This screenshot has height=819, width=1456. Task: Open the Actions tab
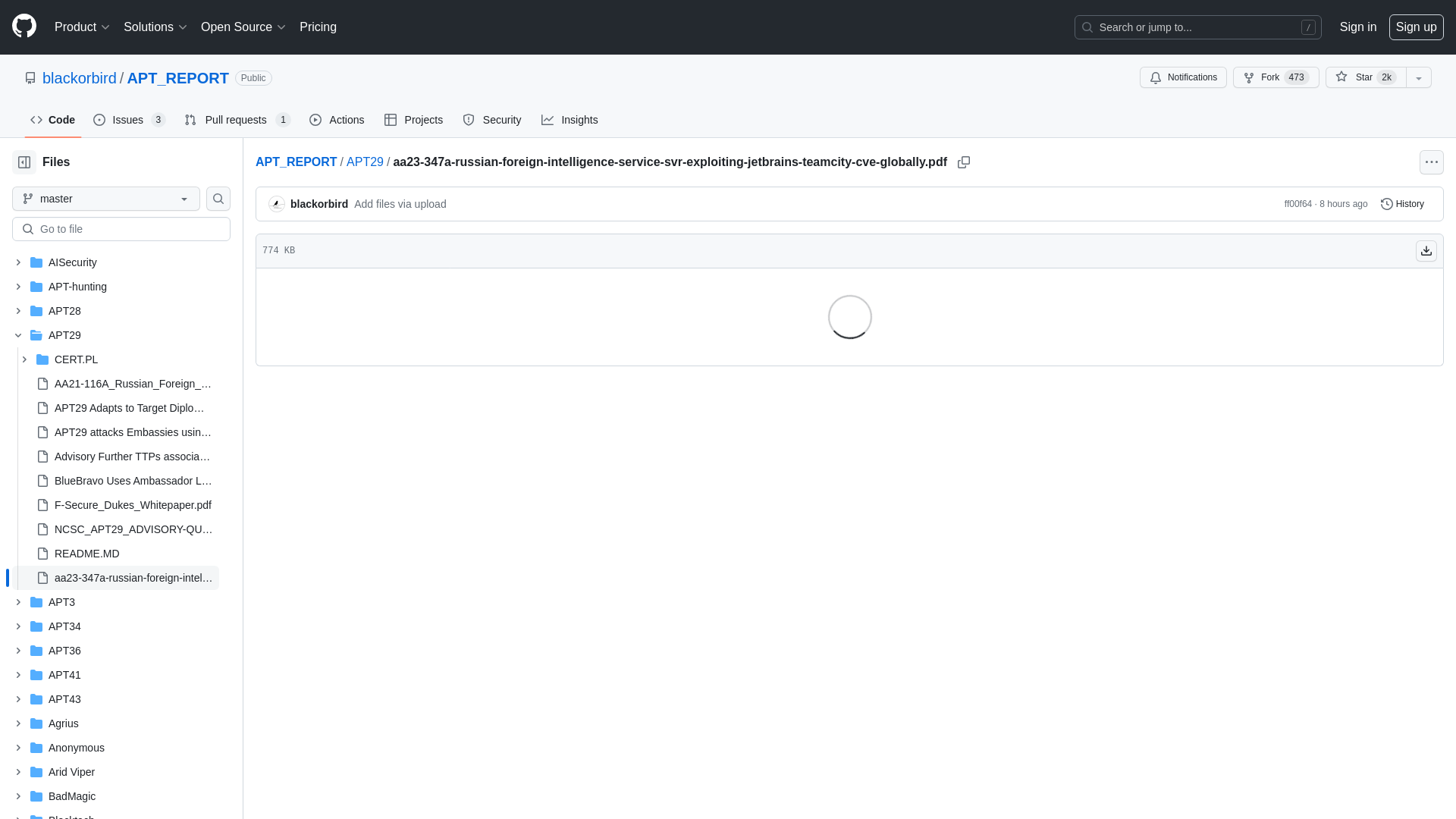point(337,120)
